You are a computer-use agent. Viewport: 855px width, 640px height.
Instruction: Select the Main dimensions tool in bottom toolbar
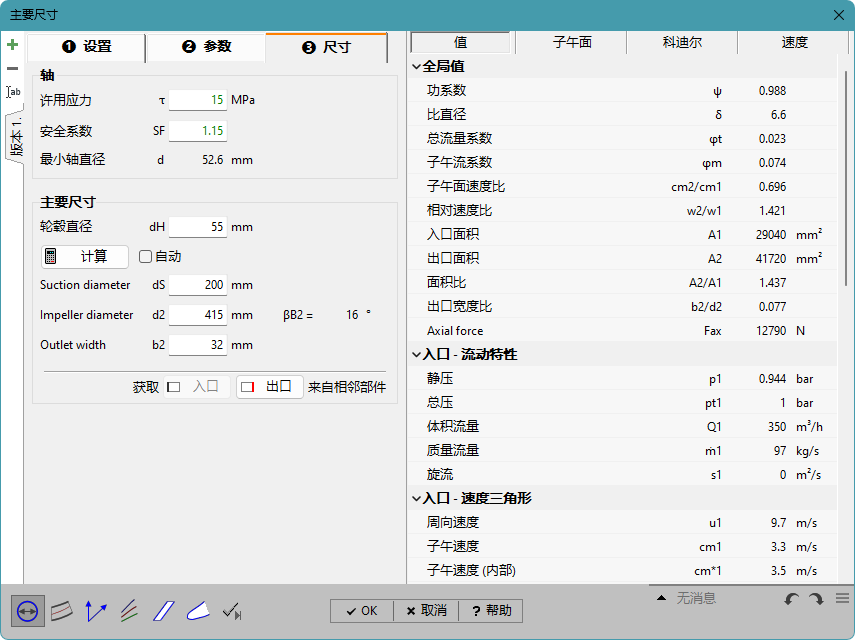pos(27,610)
